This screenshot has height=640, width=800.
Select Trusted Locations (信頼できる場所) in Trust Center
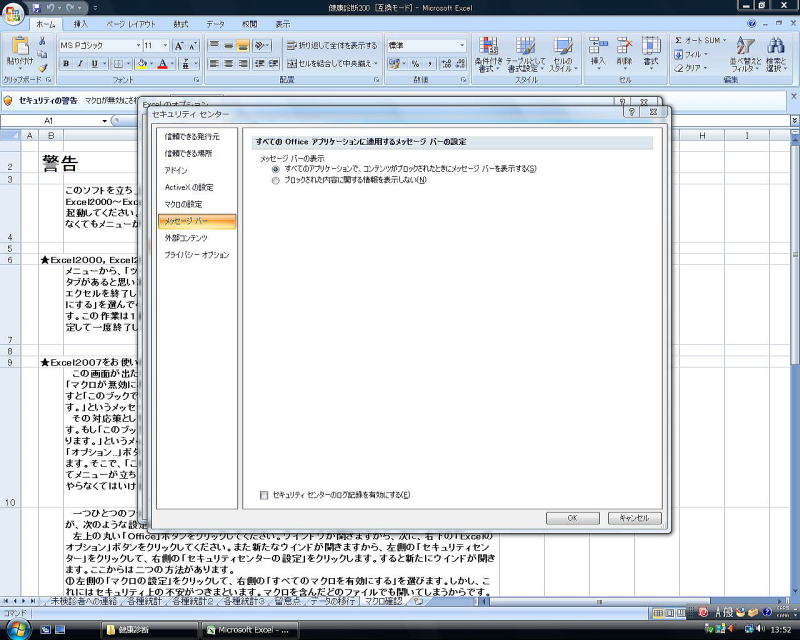point(196,154)
